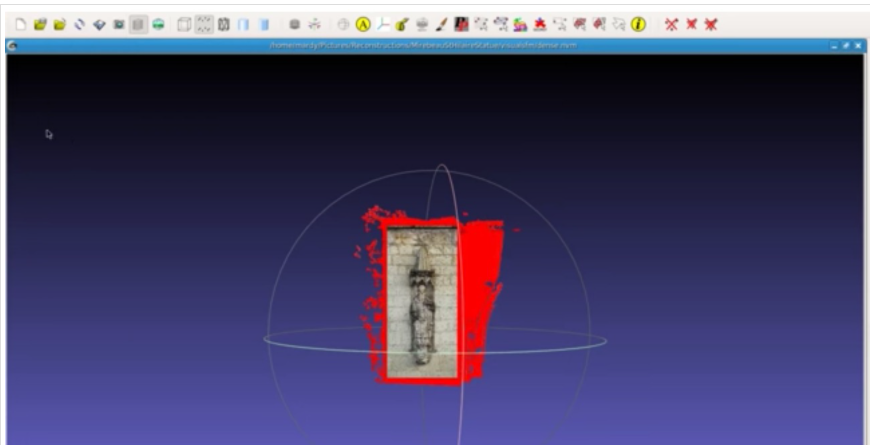Delete selected vertices (first red X icon)
Screen dimensions: 870x445
(671, 24)
